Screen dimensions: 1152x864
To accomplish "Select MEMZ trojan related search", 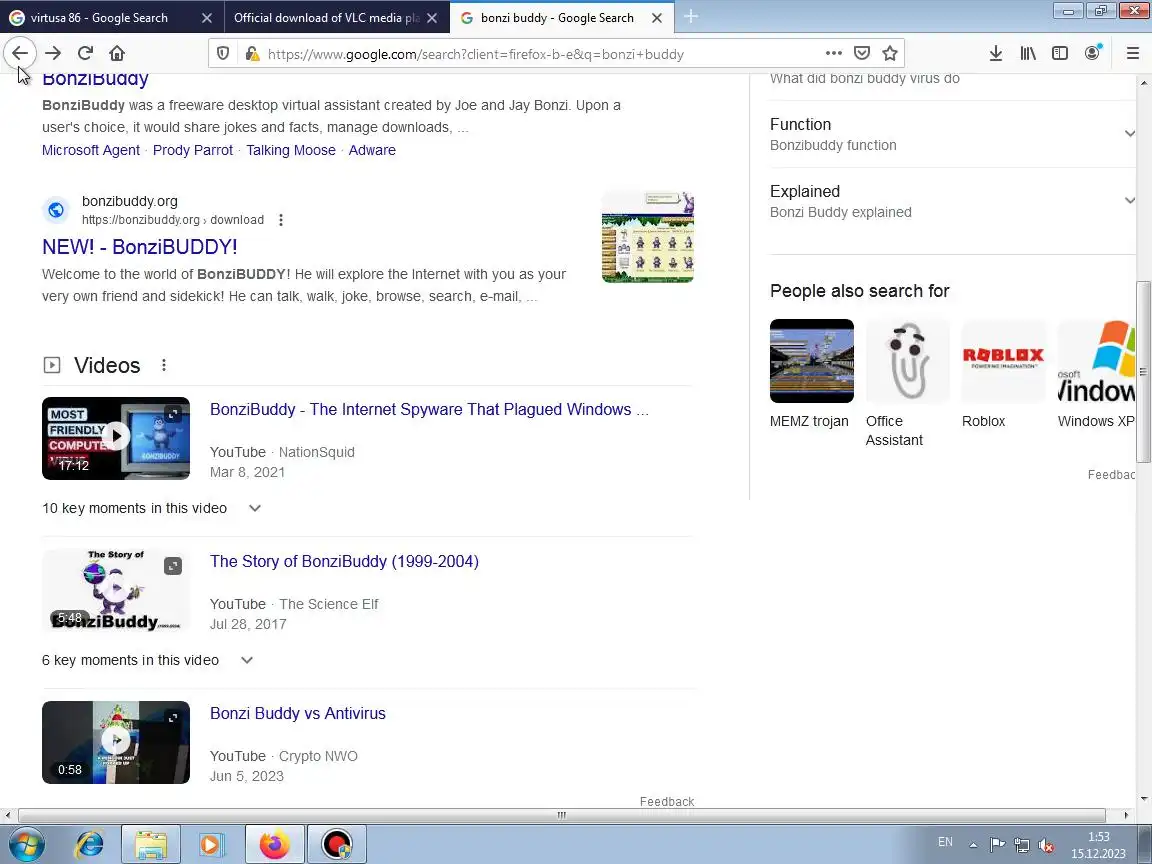I will coord(811,374).
